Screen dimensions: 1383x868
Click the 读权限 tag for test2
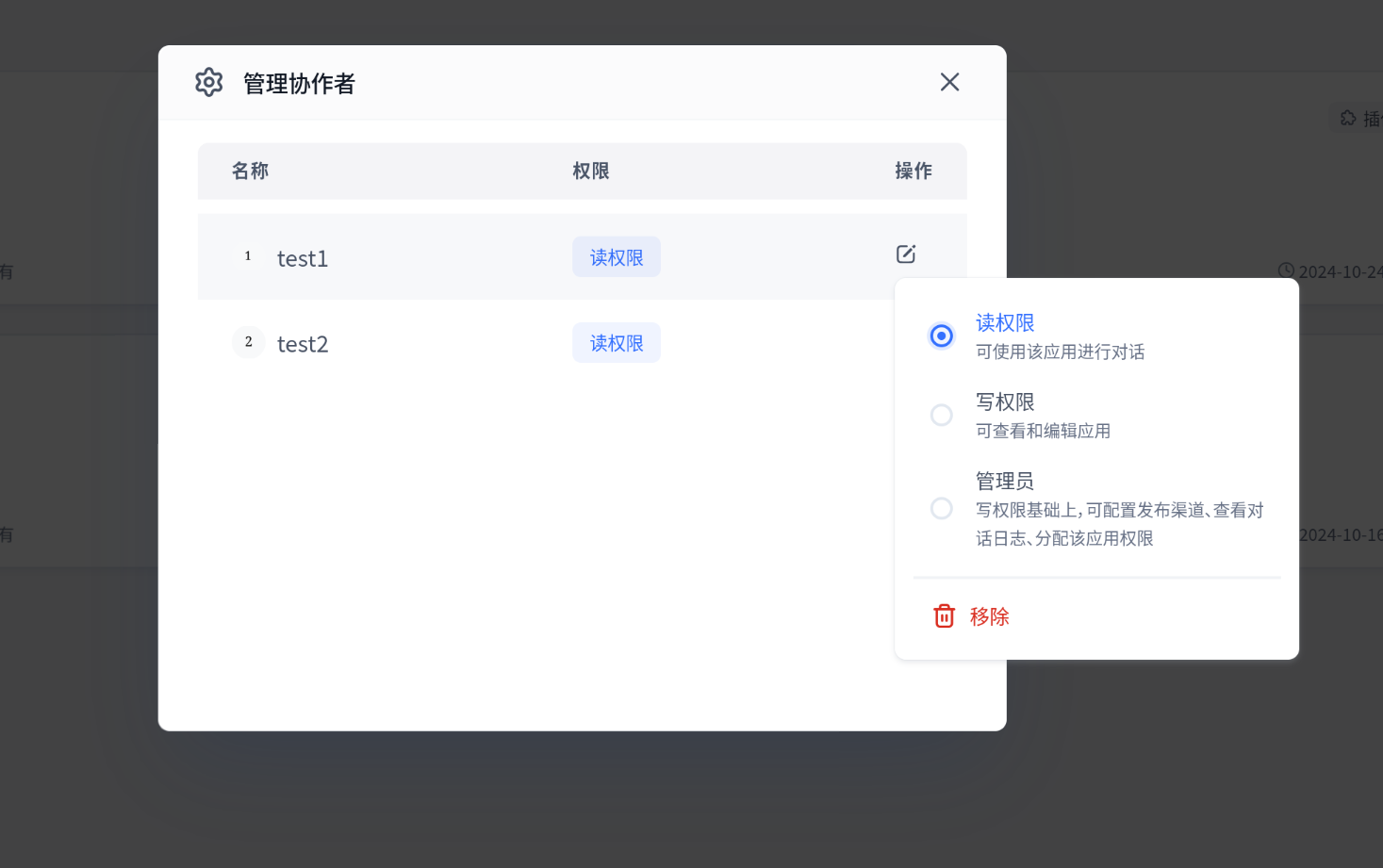(x=617, y=343)
